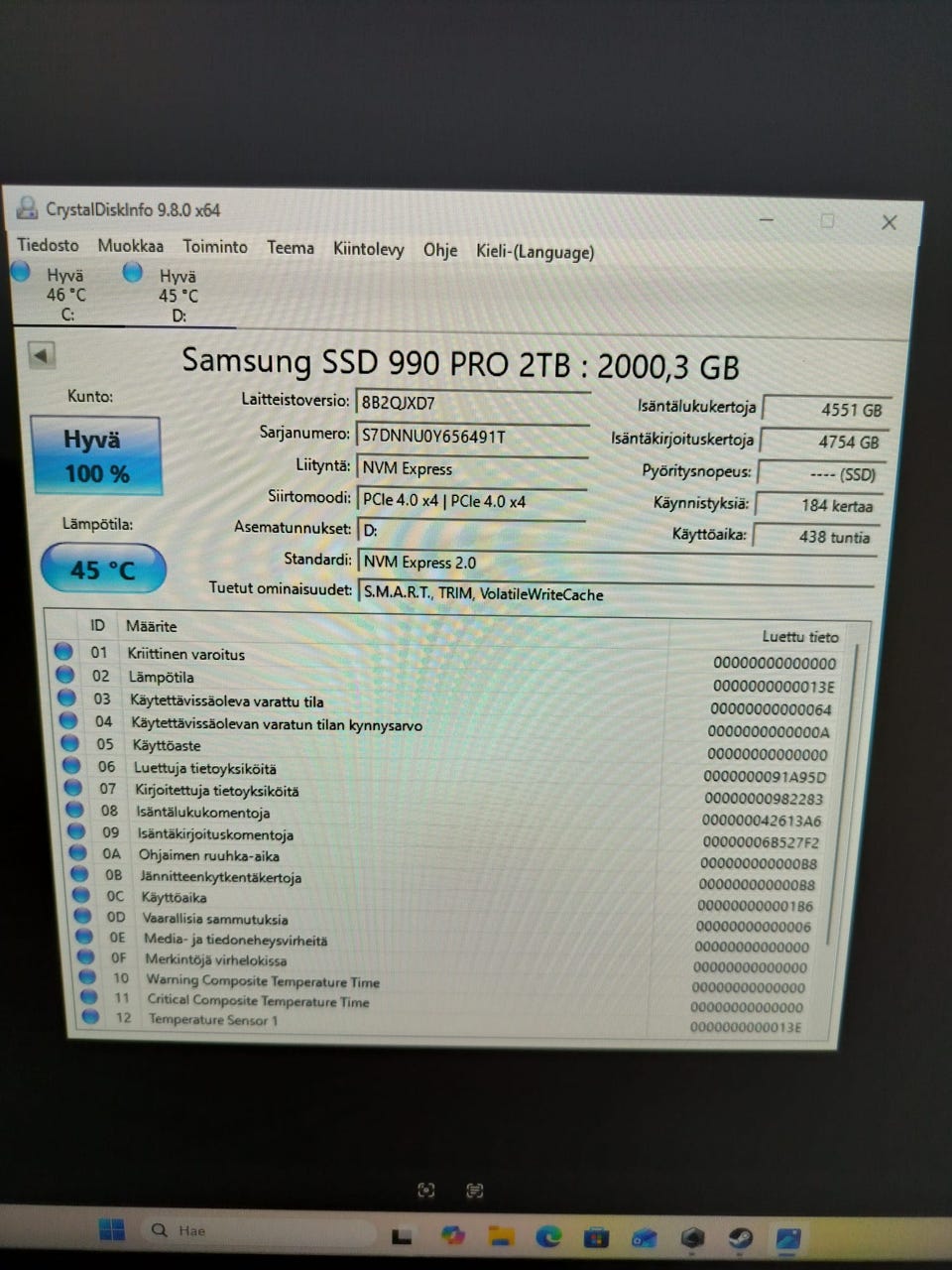952x1270 pixels.
Task: Open the Kieli-(Language) menu
Action: coord(535,251)
